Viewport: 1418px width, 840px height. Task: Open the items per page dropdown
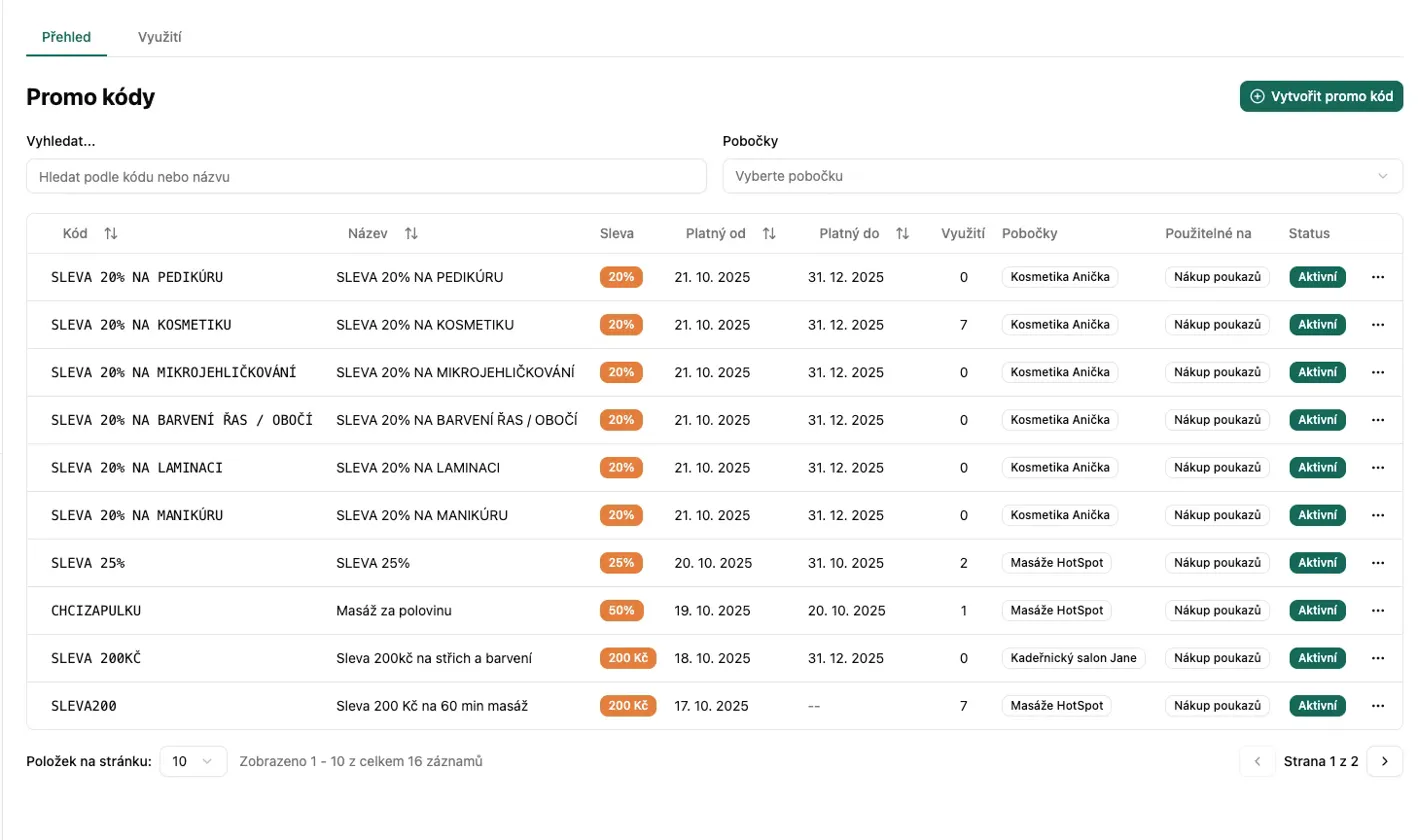click(193, 761)
